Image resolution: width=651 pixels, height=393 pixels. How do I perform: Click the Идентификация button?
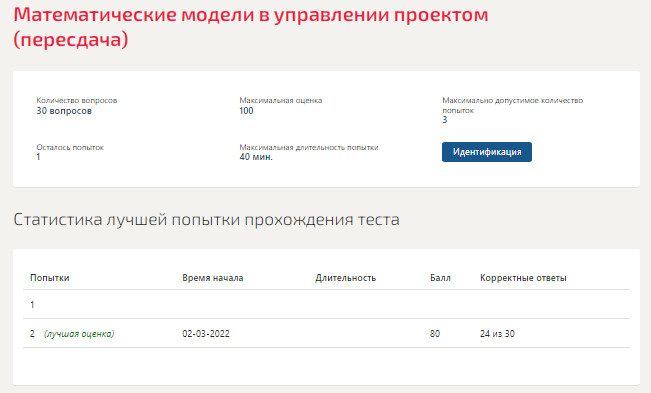coord(487,152)
